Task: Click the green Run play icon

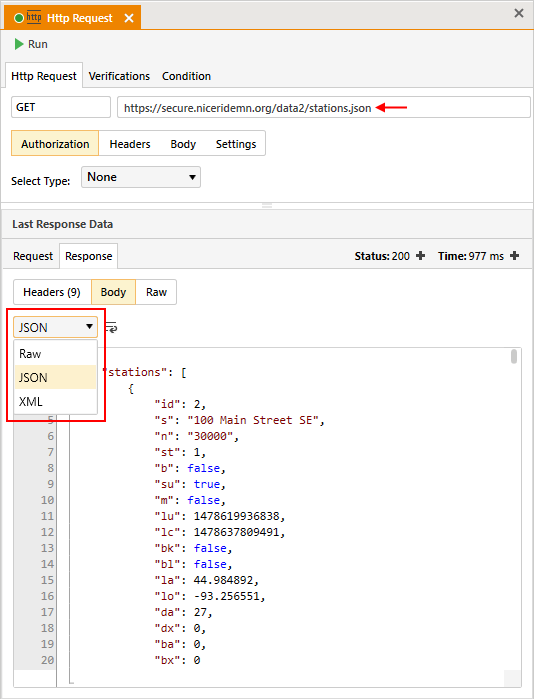Action: pos(19,44)
